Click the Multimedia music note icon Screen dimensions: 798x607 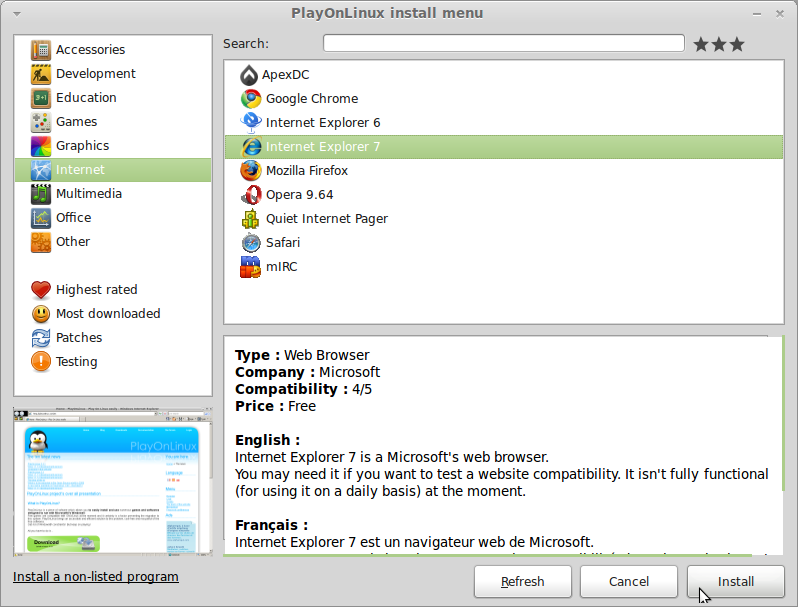(x=41, y=194)
